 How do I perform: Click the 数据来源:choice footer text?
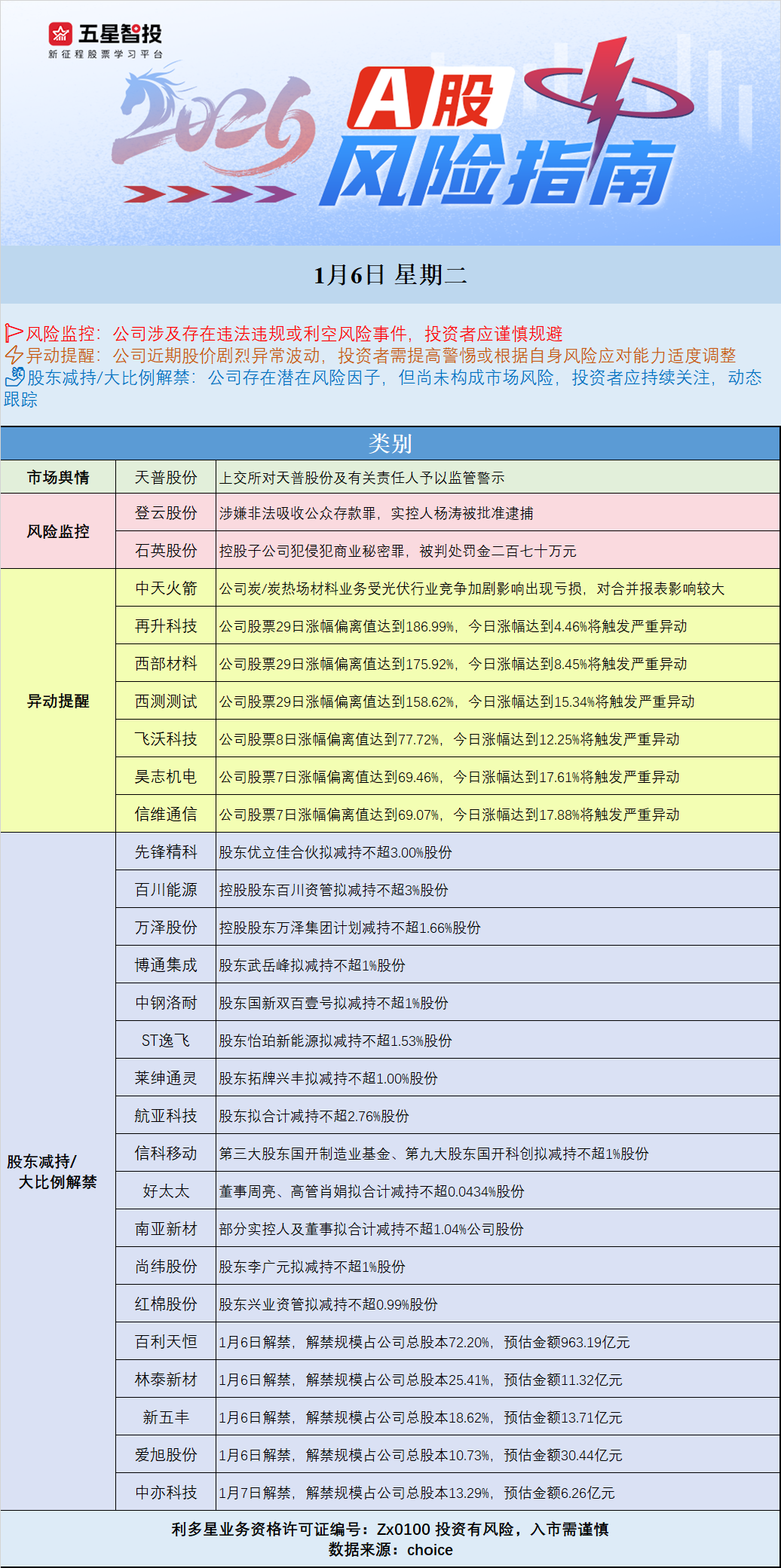(390, 1550)
